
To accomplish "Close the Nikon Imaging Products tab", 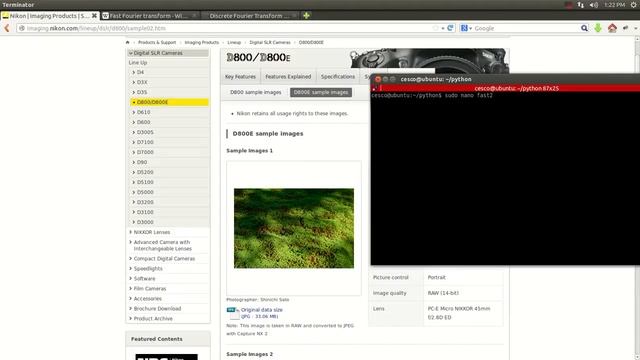I will point(94,16).
